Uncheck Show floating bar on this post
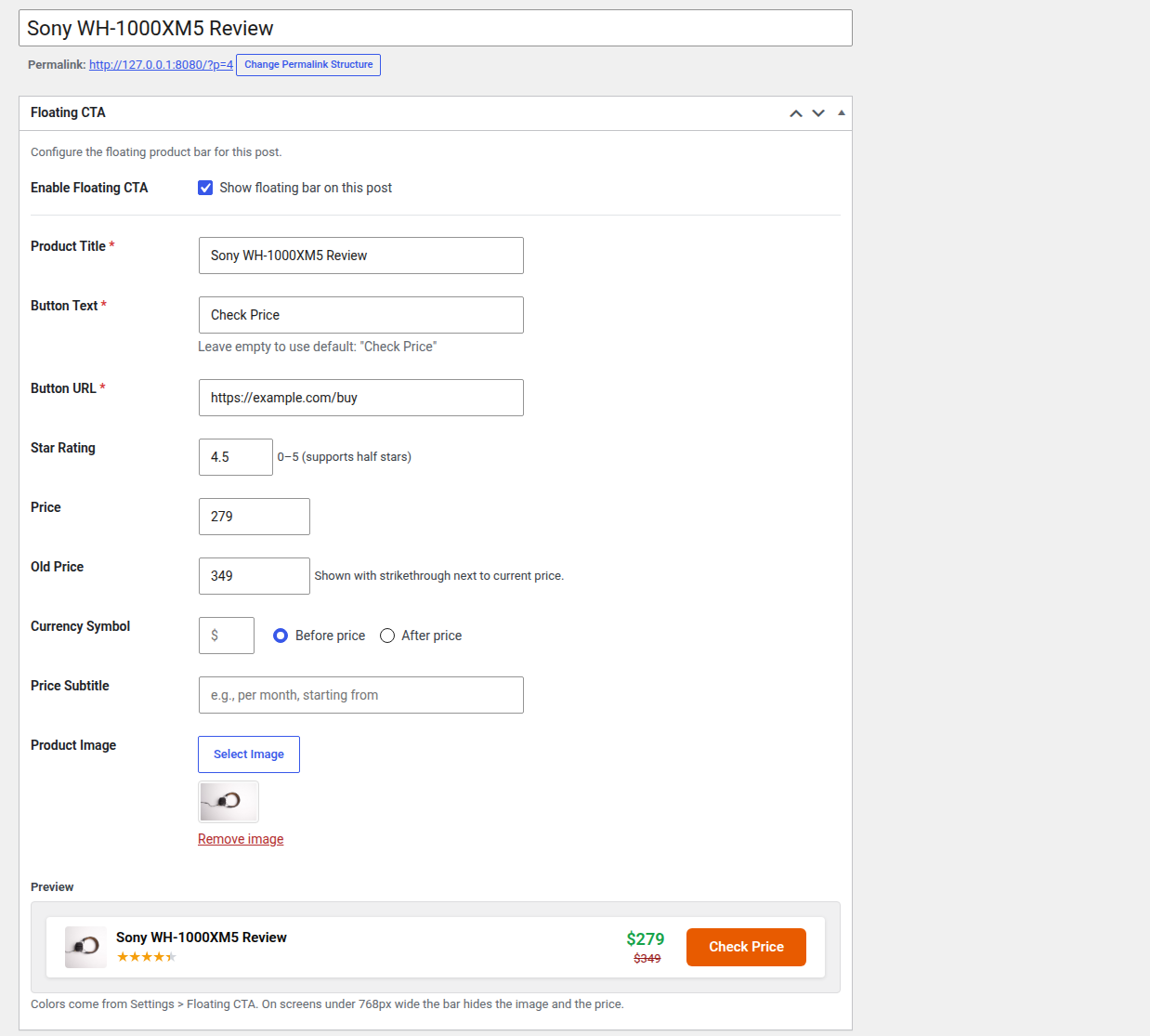 (x=205, y=188)
